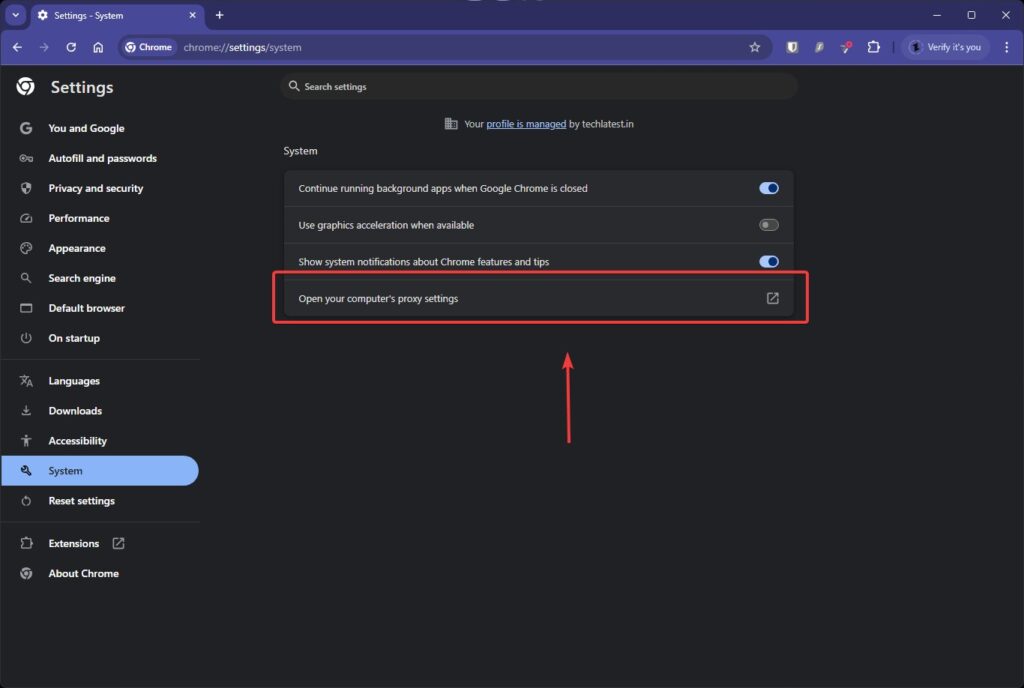1024x688 pixels.
Task: Click the download arrow icon in sidebar
Action: point(25,411)
